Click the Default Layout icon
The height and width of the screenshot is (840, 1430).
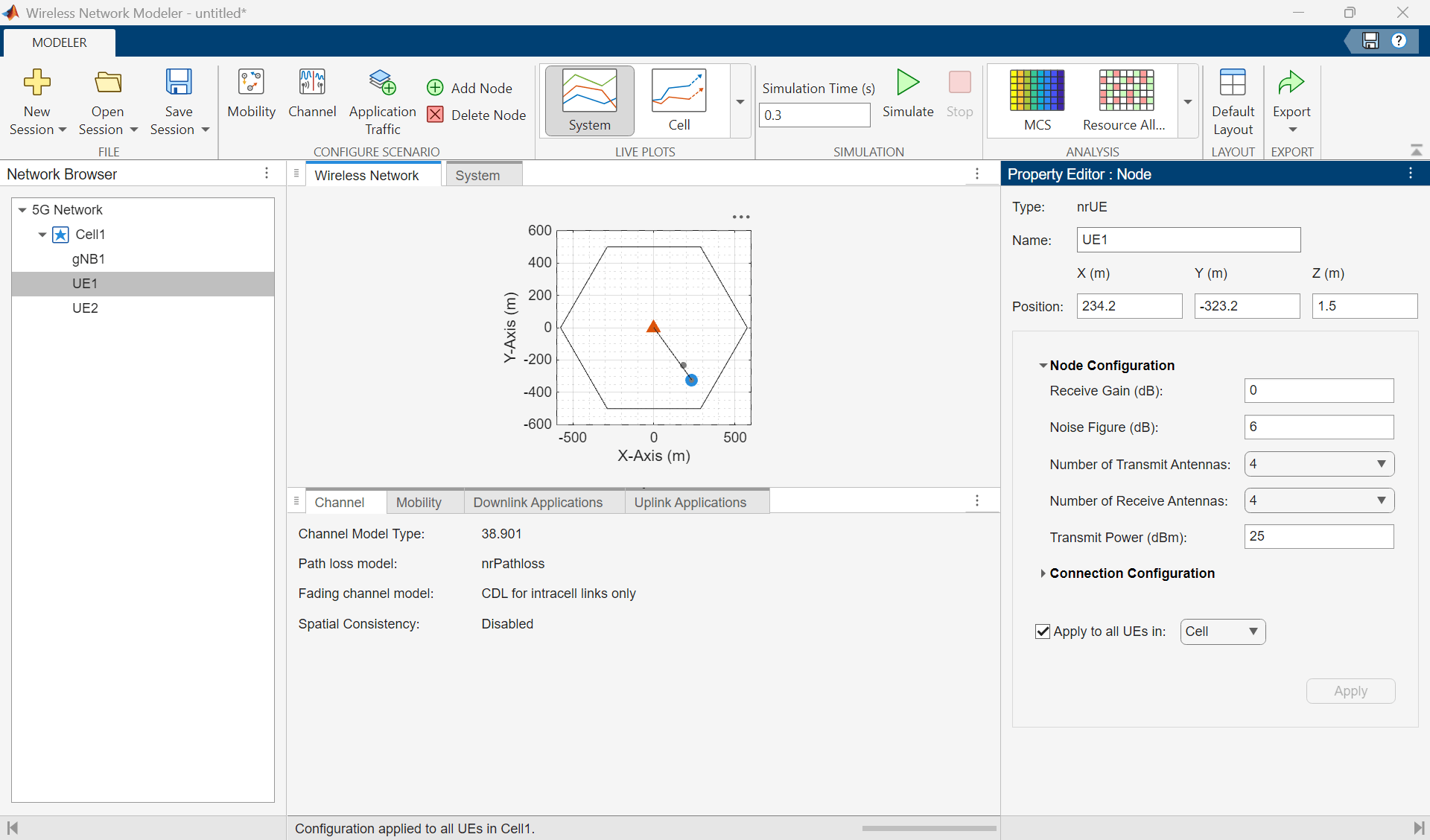pos(1233,83)
